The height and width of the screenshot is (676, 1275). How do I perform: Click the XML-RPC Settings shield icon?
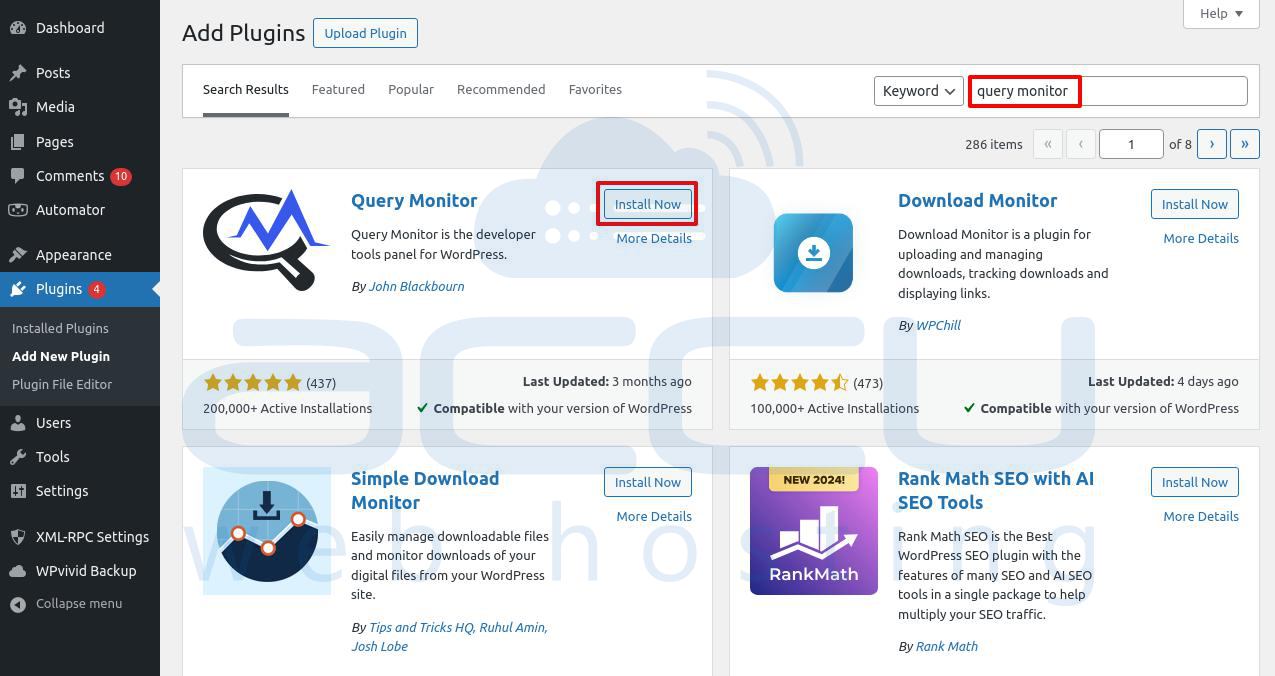pyautogui.click(x=18, y=537)
